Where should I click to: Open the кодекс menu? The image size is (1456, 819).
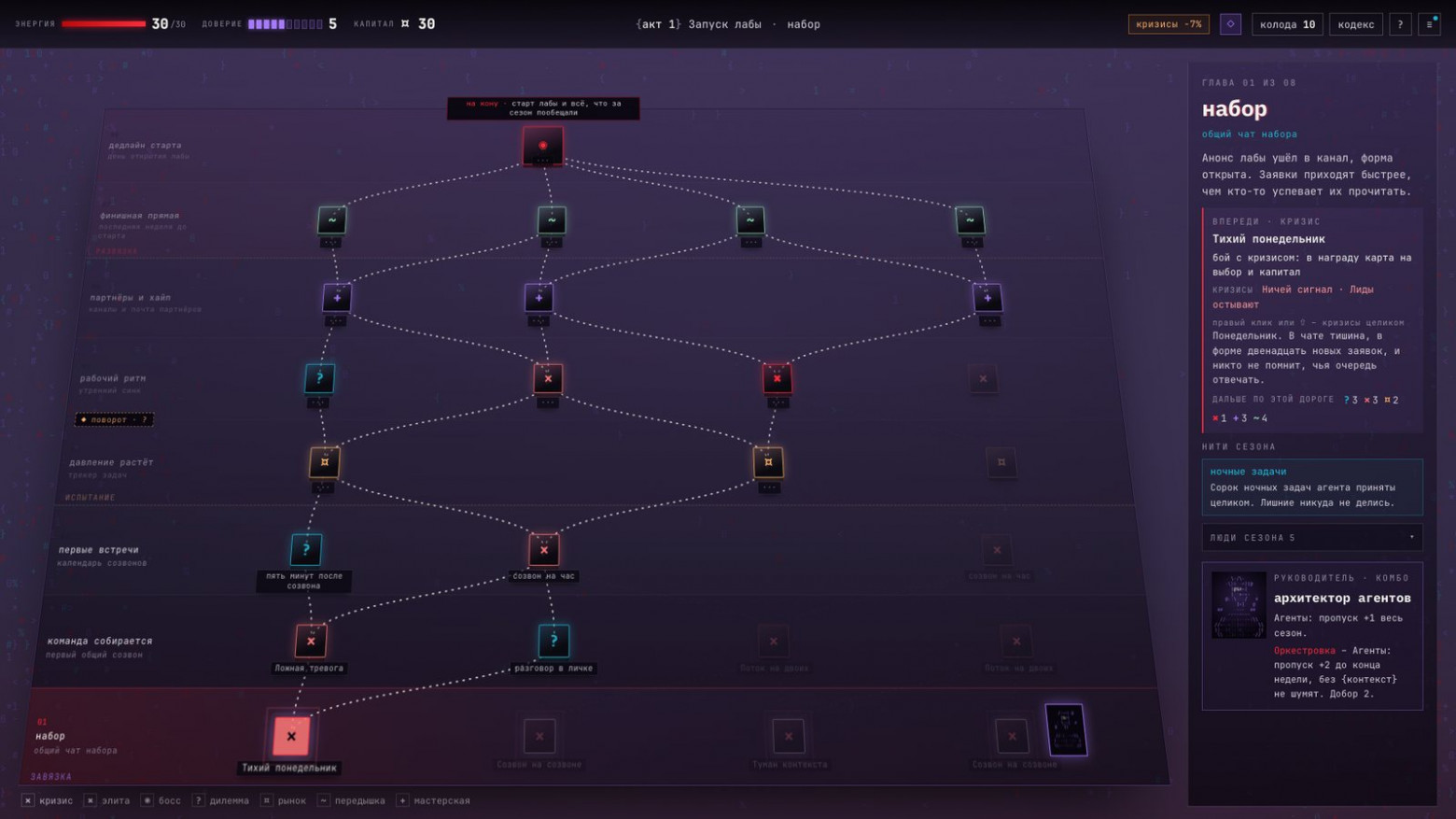pyautogui.click(x=1355, y=24)
